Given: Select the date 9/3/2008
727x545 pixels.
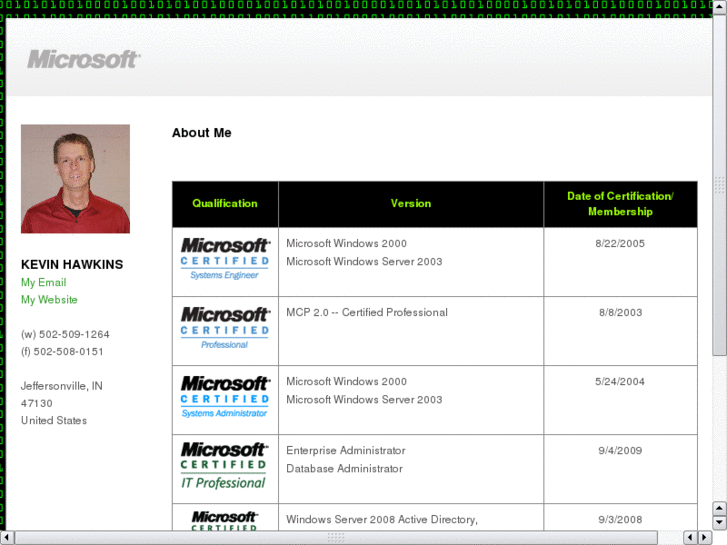Looking at the screenshot, I should (x=620, y=519).
